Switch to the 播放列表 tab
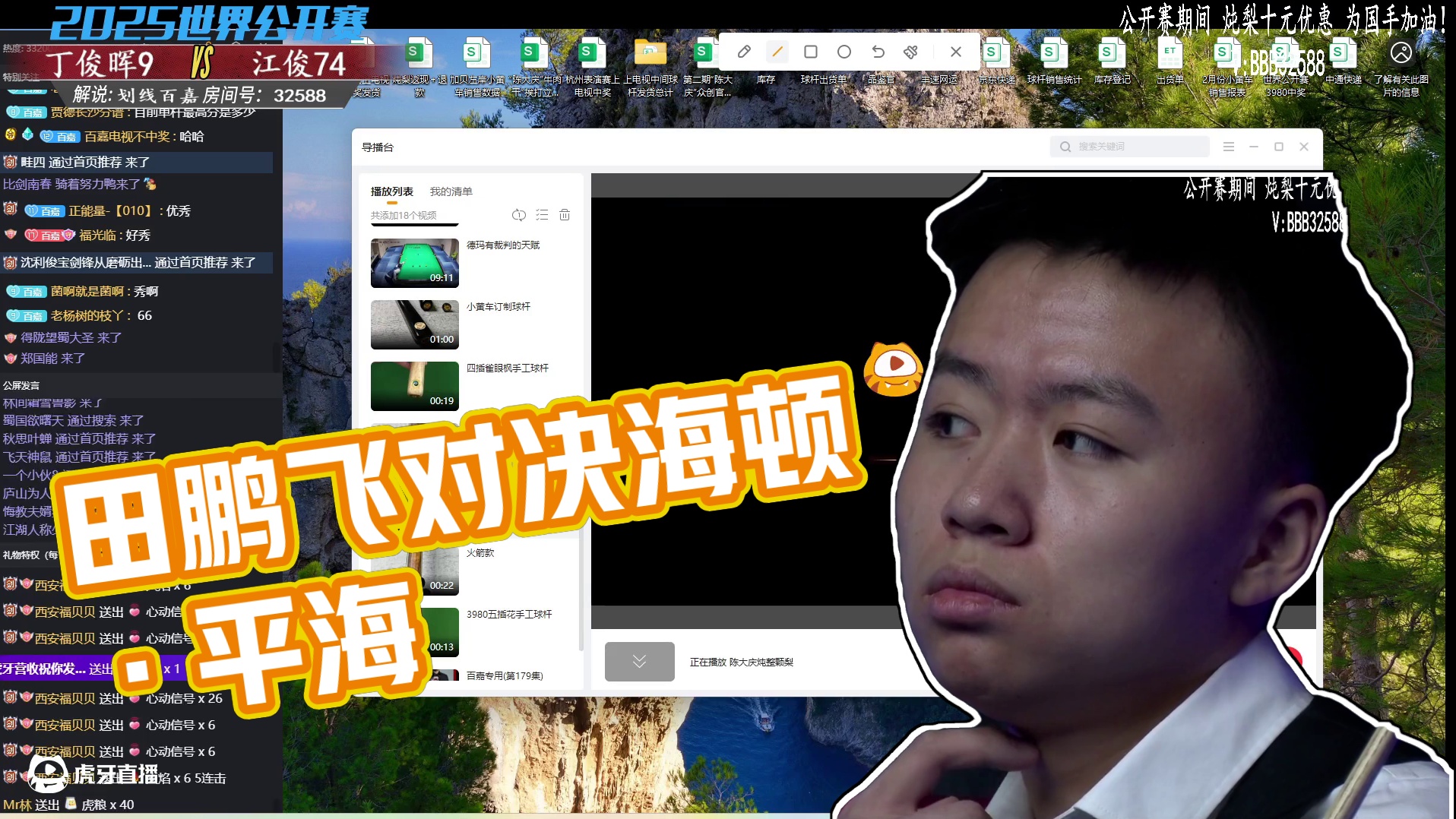Viewport: 1456px width, 819px height. coord(392,191)
